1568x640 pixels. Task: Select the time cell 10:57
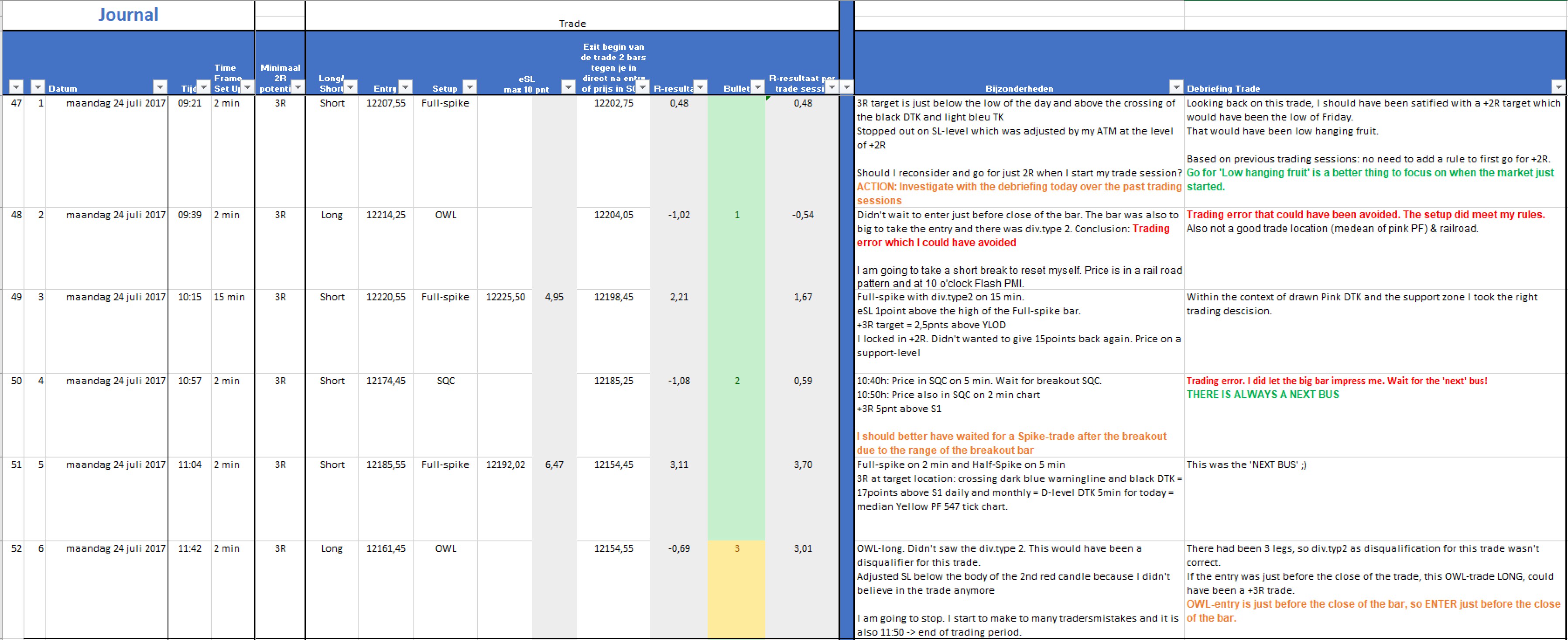point(189,415)
